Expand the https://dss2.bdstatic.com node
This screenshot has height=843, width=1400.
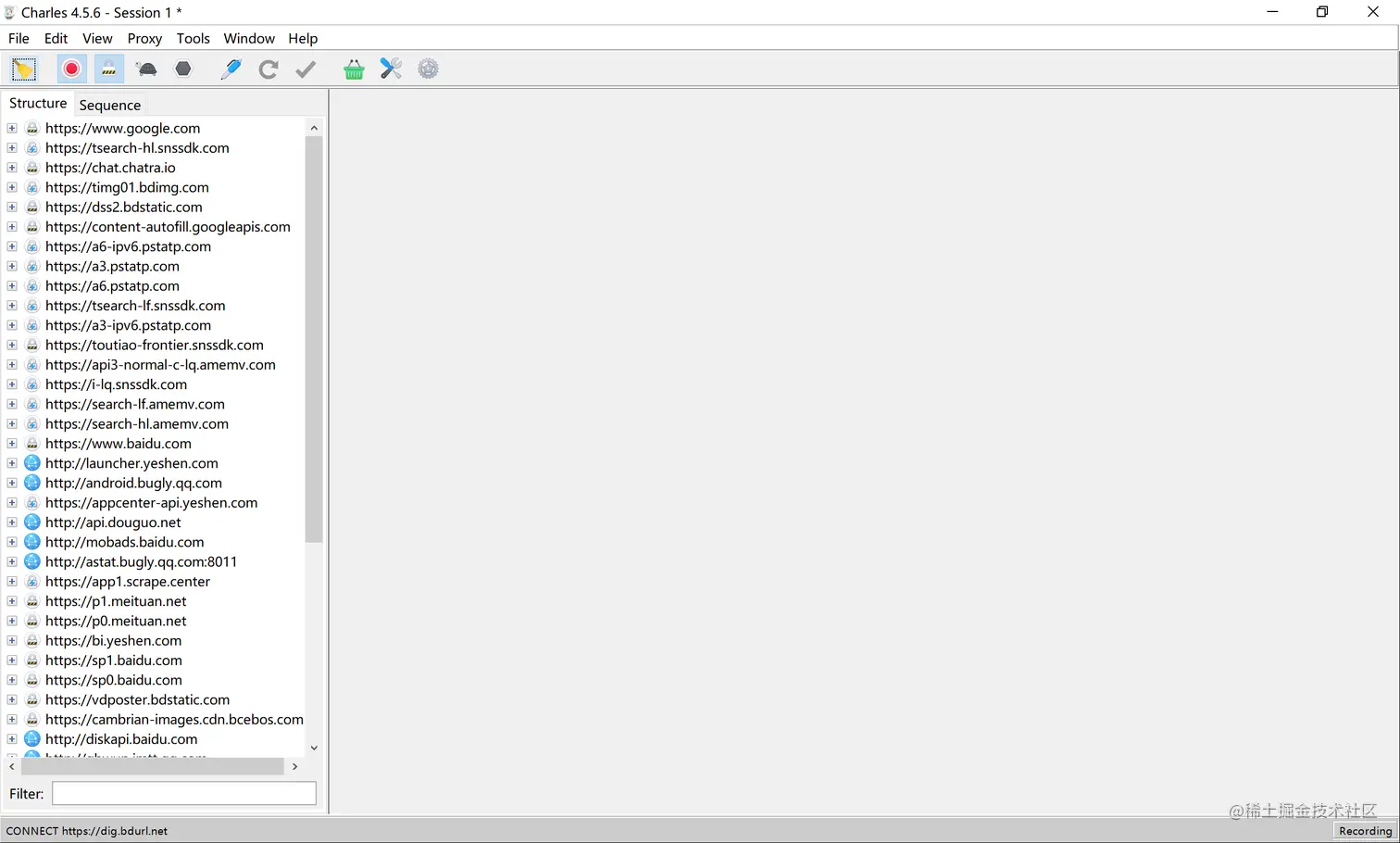point(12,208)
